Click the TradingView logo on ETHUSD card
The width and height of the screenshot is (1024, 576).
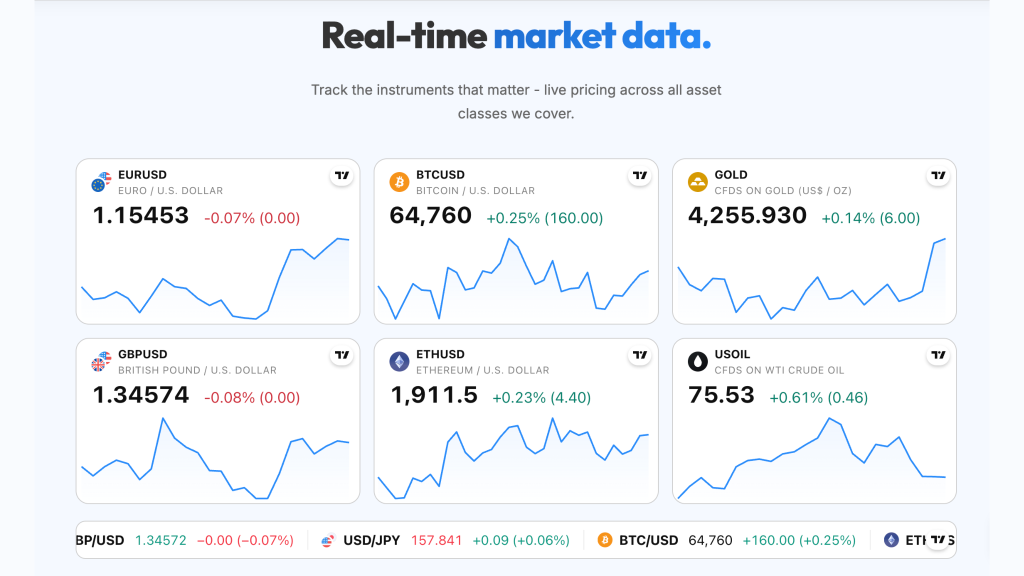point(640,355)
